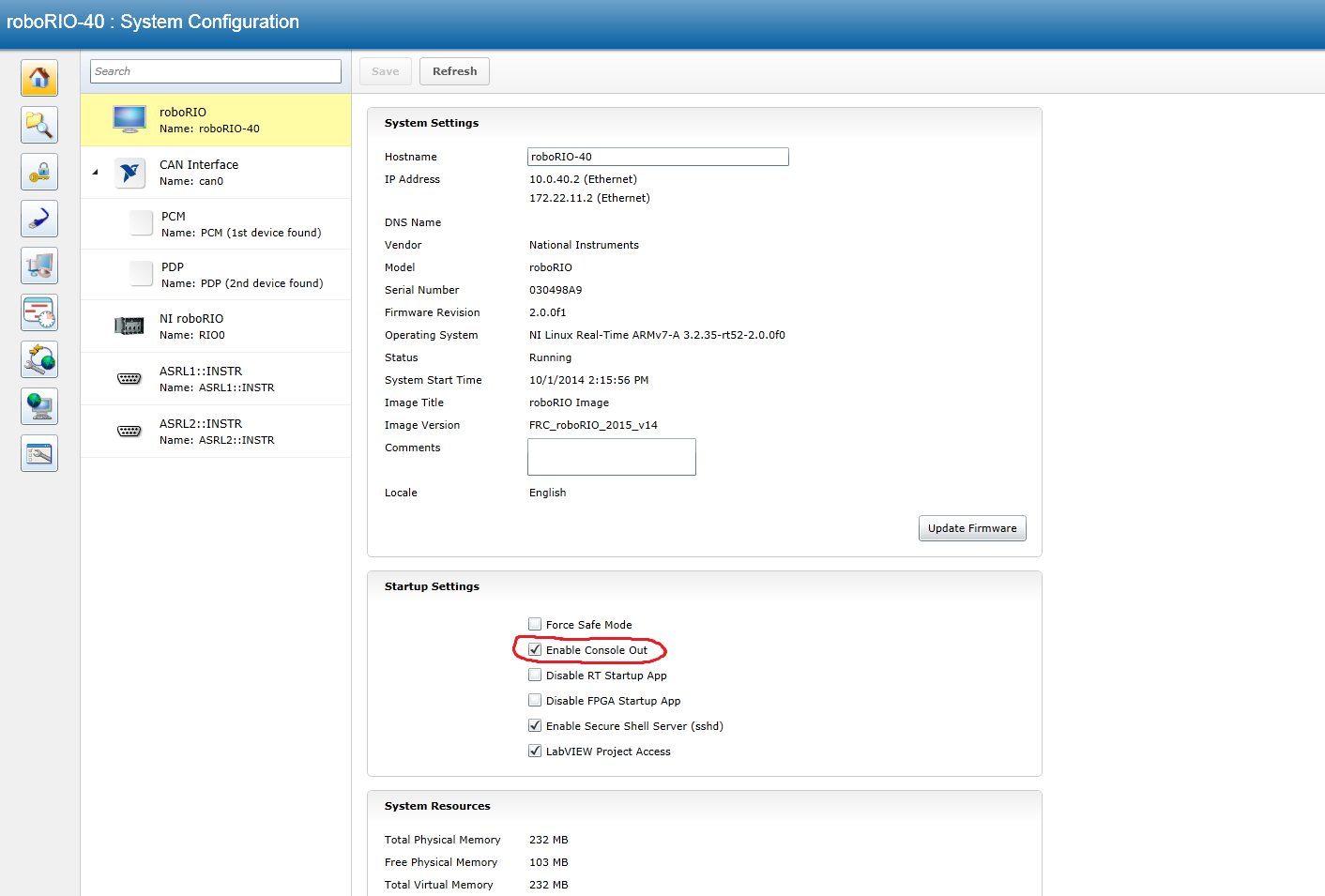This screenshot has height=896, width=1325.
Task: Click the NI roboRIO chassis icon
Action: click(129, 326)
